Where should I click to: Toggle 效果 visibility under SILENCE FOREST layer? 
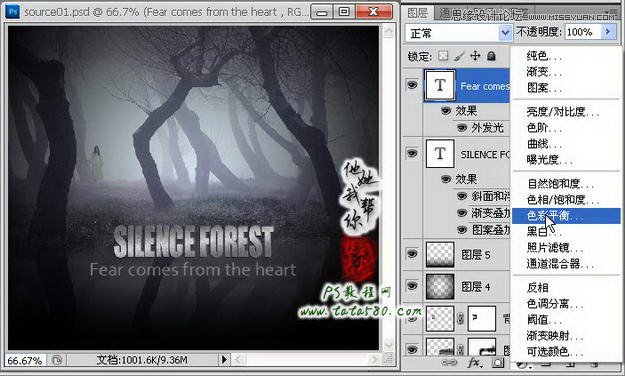point(446,179)
